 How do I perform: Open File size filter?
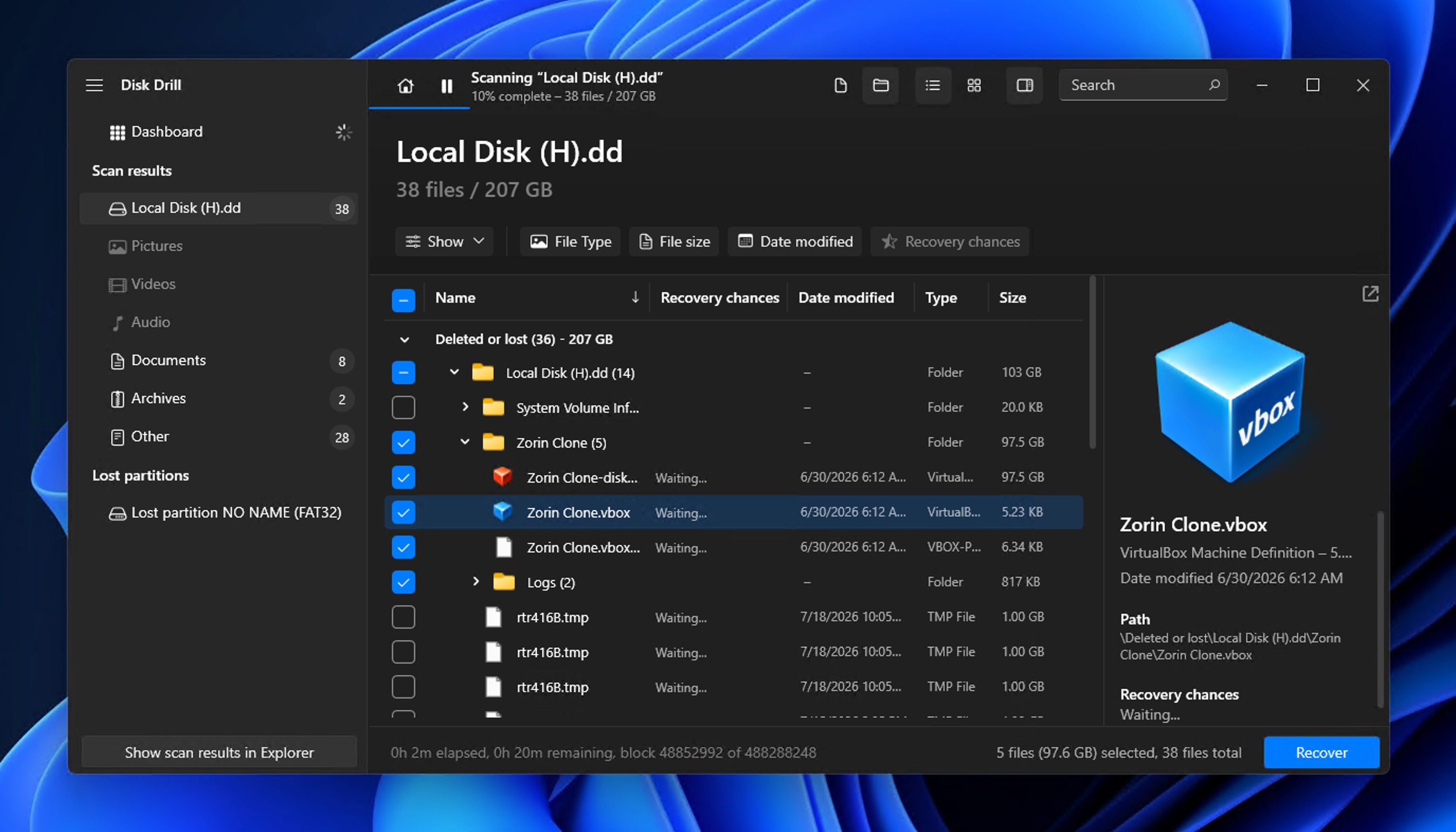click(674, 241)
